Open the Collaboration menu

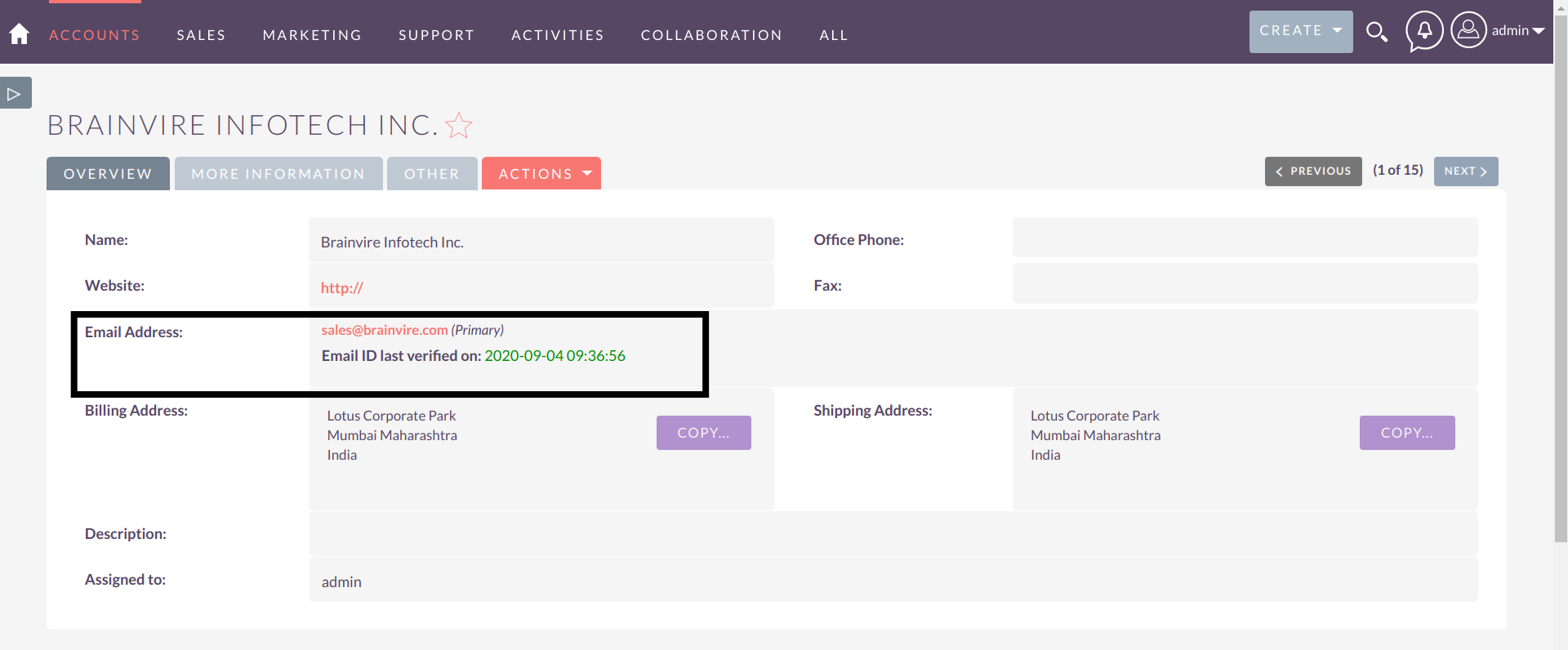coord(711,35)
